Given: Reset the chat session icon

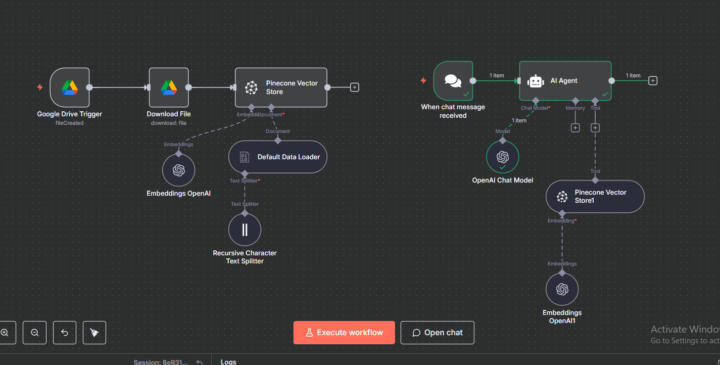Looking at the screenshot, I should (x=199, y=362).
